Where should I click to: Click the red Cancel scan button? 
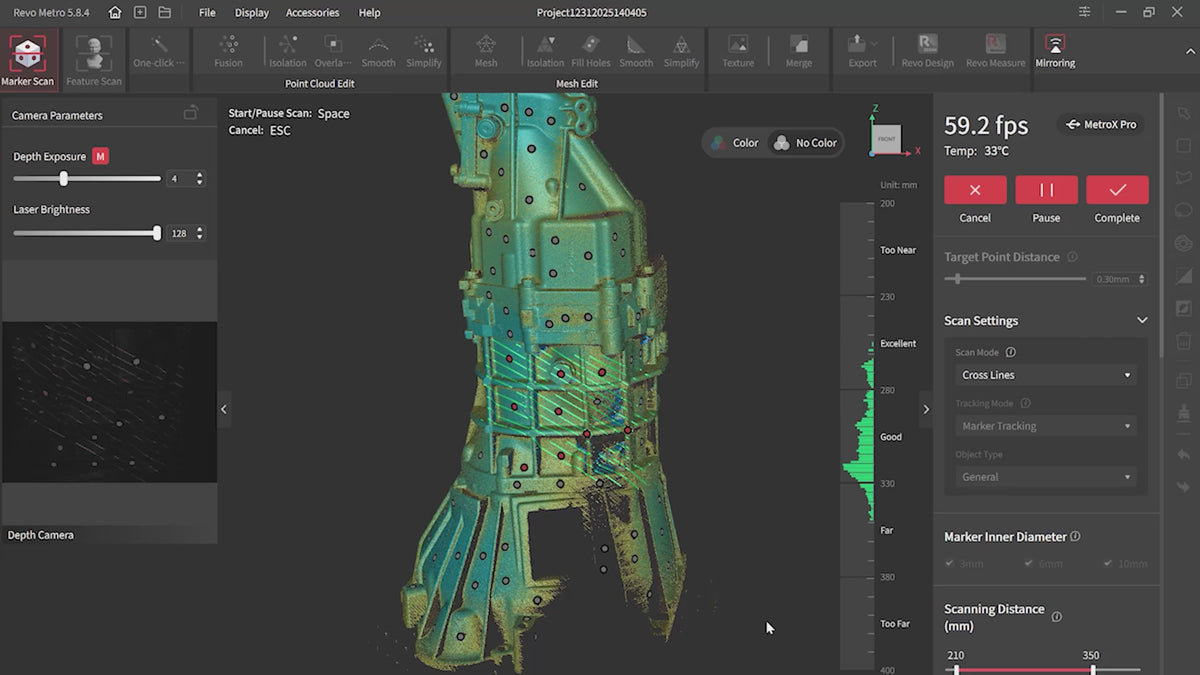[x=975, y=190]
